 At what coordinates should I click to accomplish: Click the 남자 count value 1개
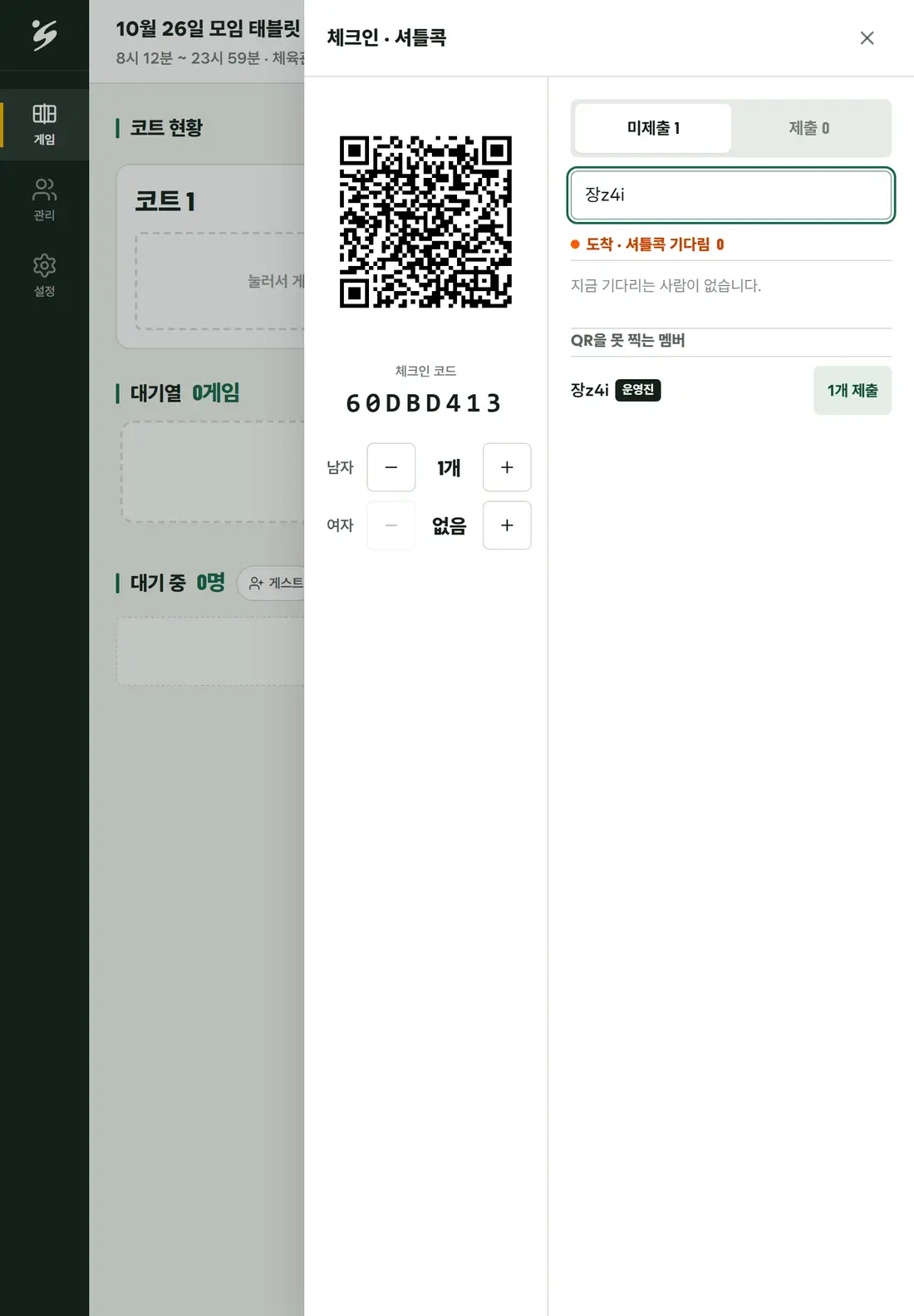pos(449,468)
